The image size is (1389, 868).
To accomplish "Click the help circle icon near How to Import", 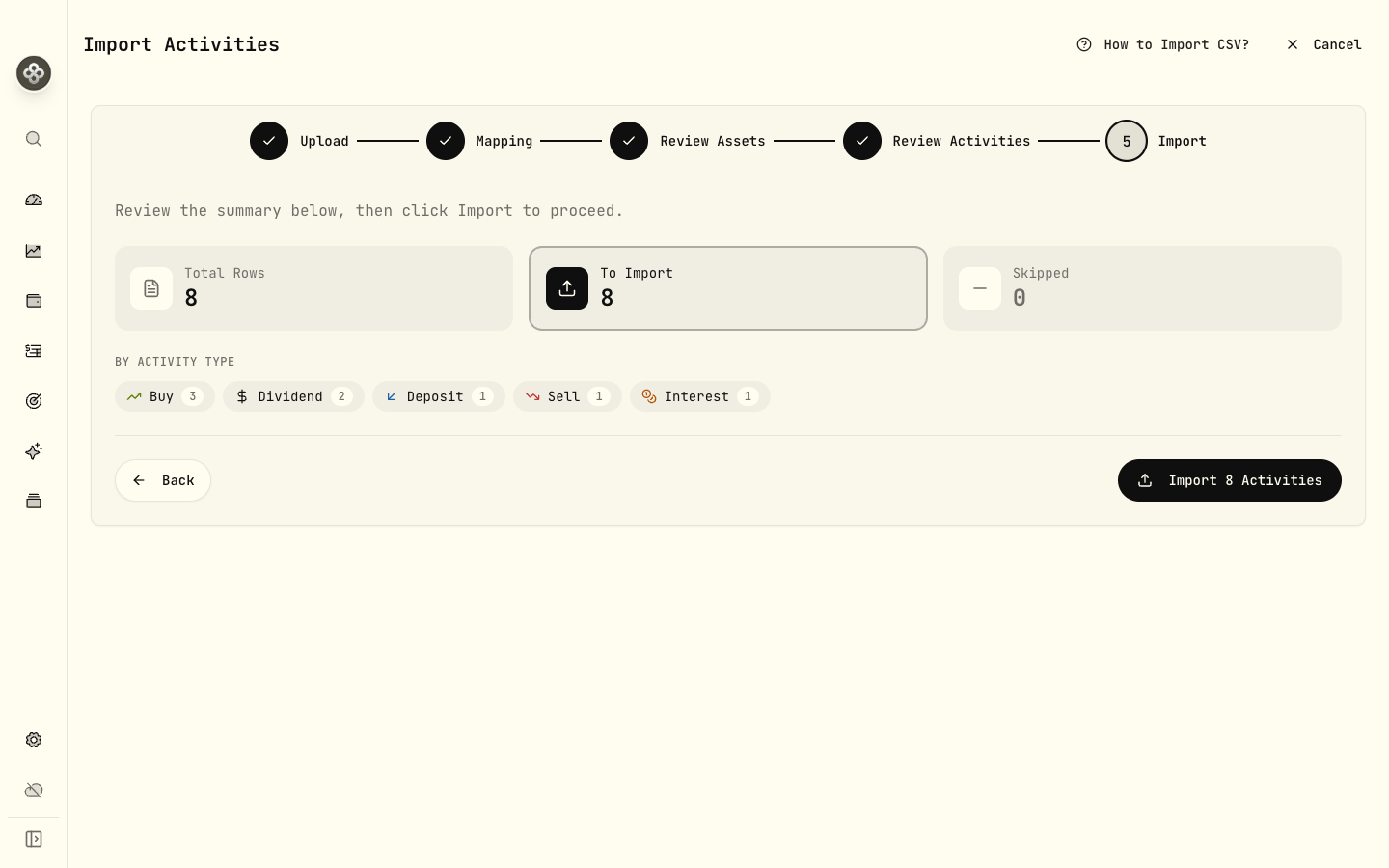I will point(1084,44).
